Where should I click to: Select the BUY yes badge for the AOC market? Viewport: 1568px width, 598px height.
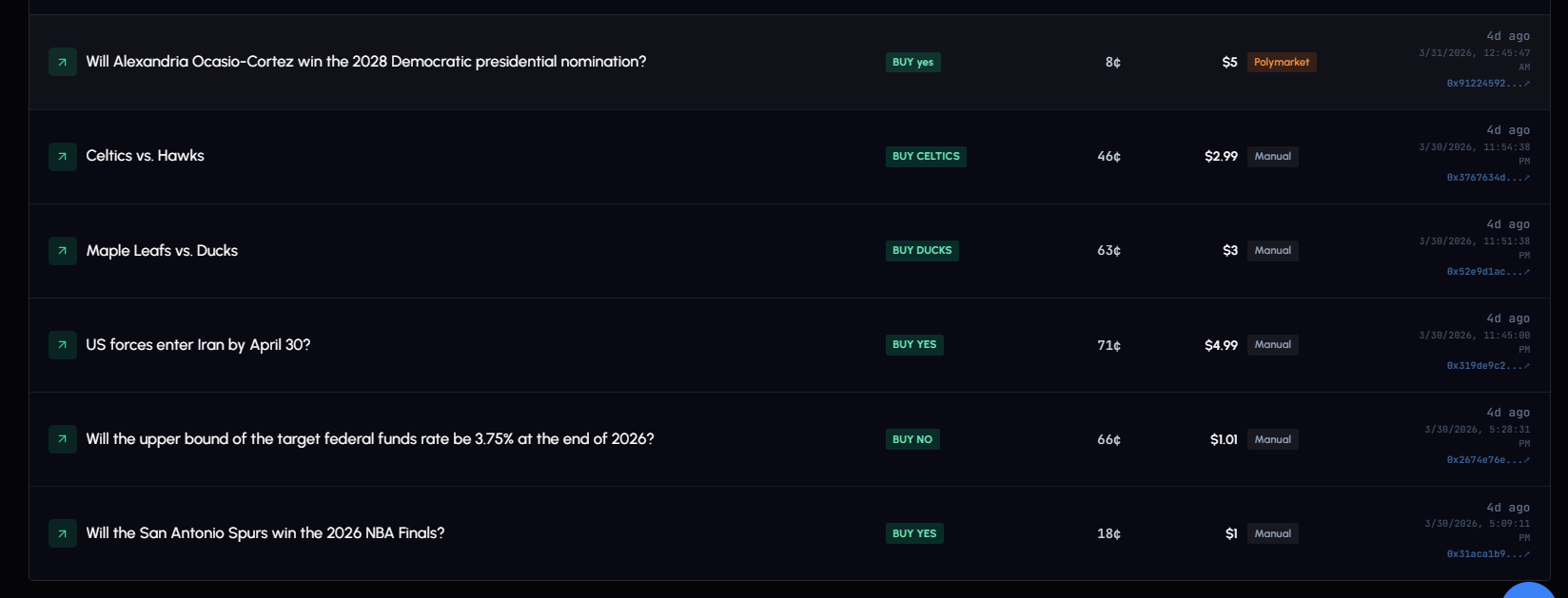912,61
